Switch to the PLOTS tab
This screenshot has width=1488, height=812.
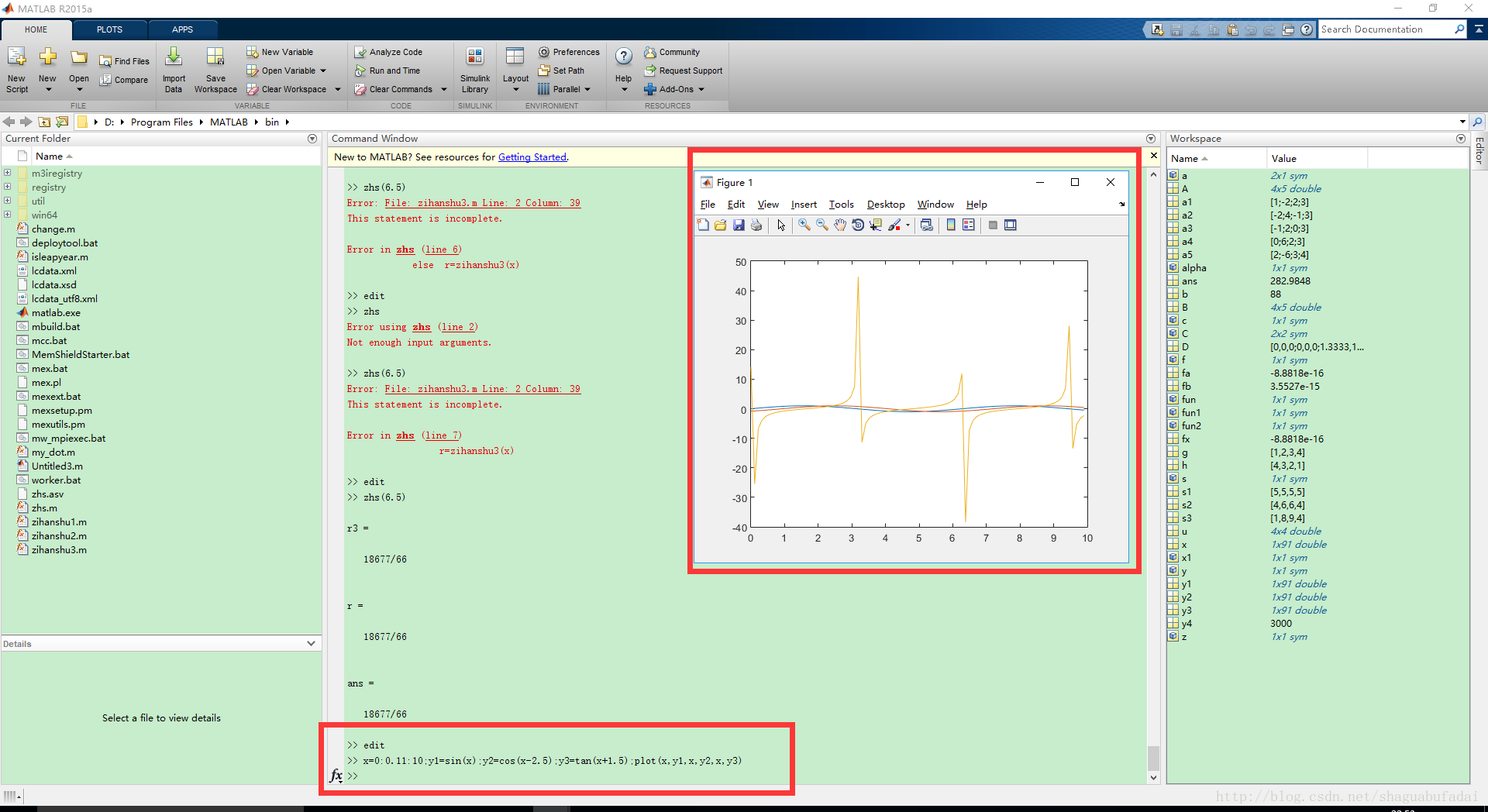(x=109, y=29)
